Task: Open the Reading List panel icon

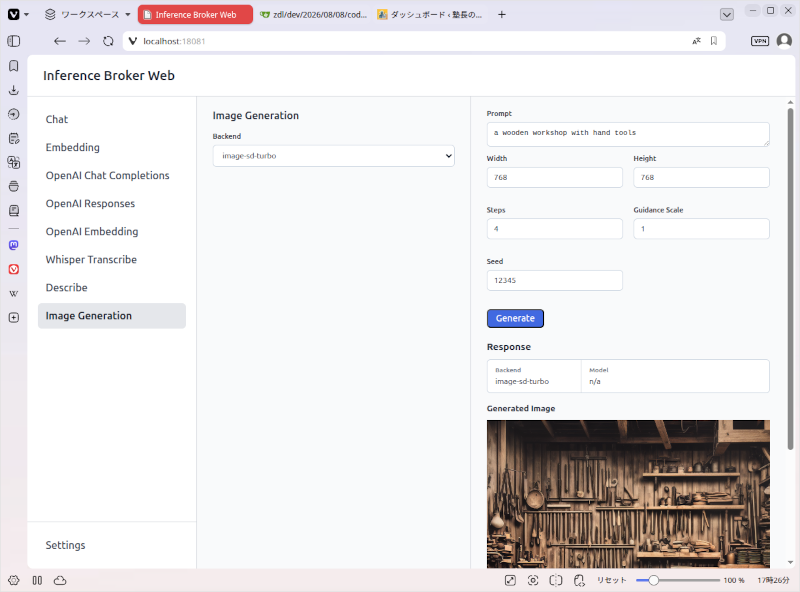Action: [14, 210]
